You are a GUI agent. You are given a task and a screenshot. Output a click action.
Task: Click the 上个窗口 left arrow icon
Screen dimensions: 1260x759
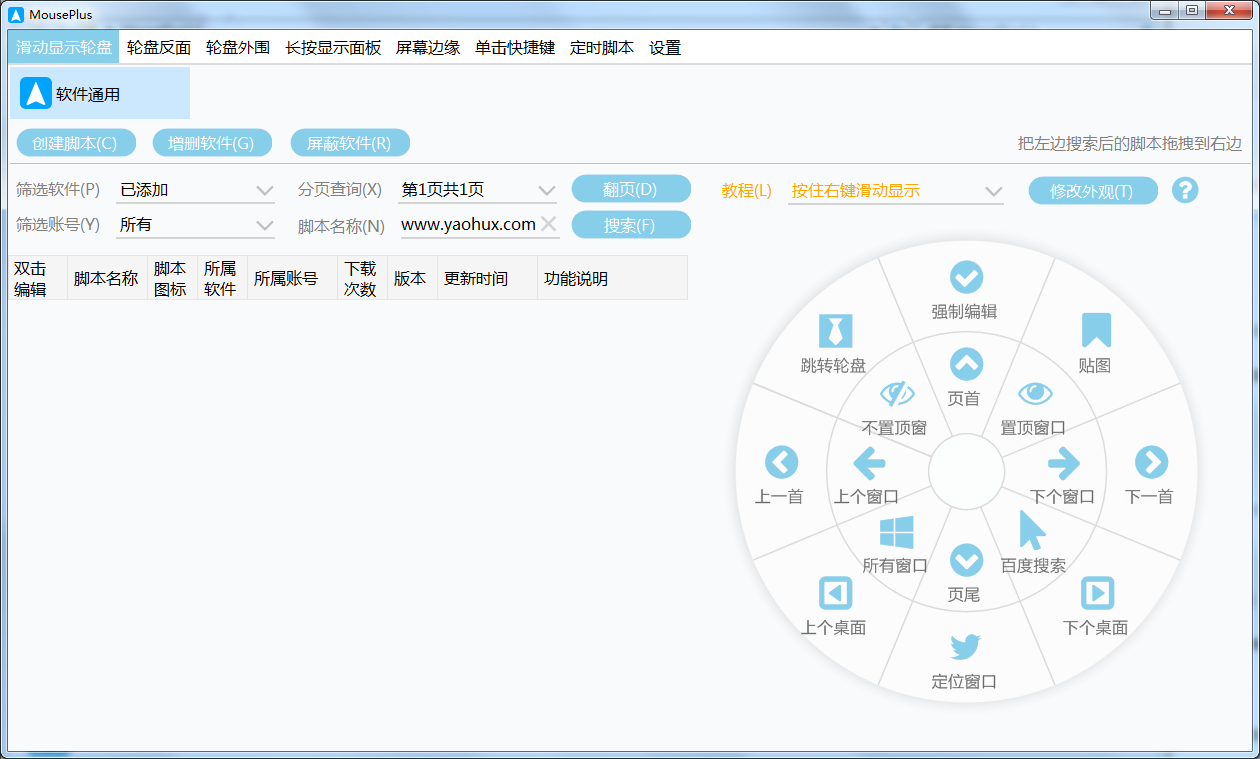pyautogui.click(x=868, y=463)
